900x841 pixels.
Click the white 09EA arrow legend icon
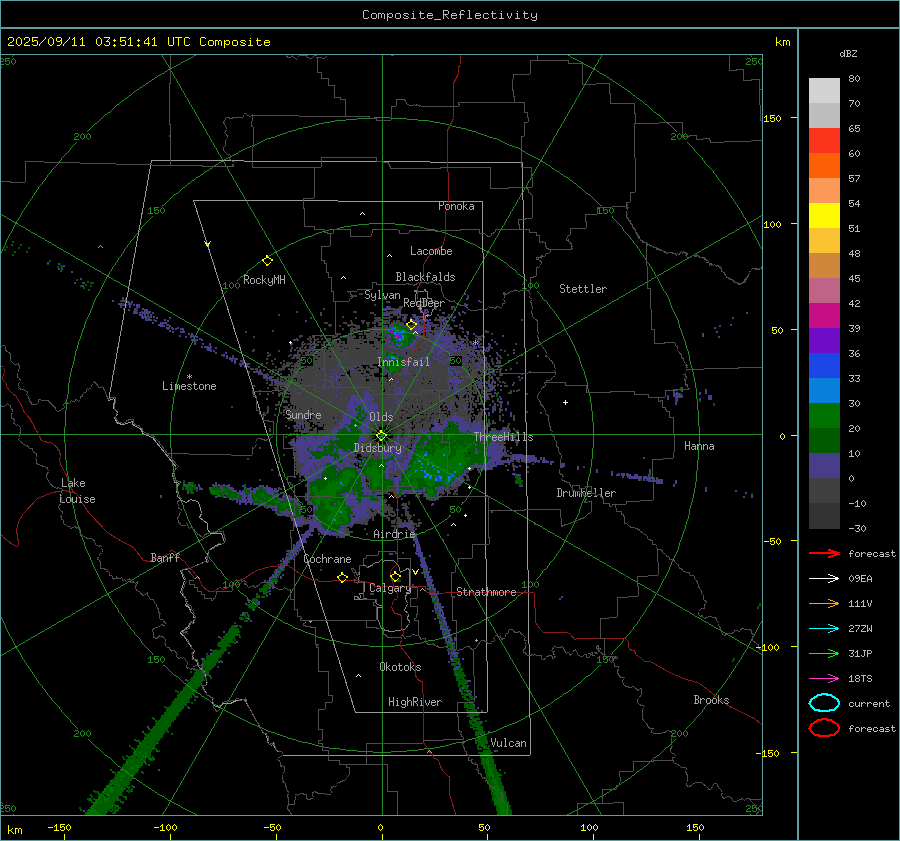click(x=824, y=579)
